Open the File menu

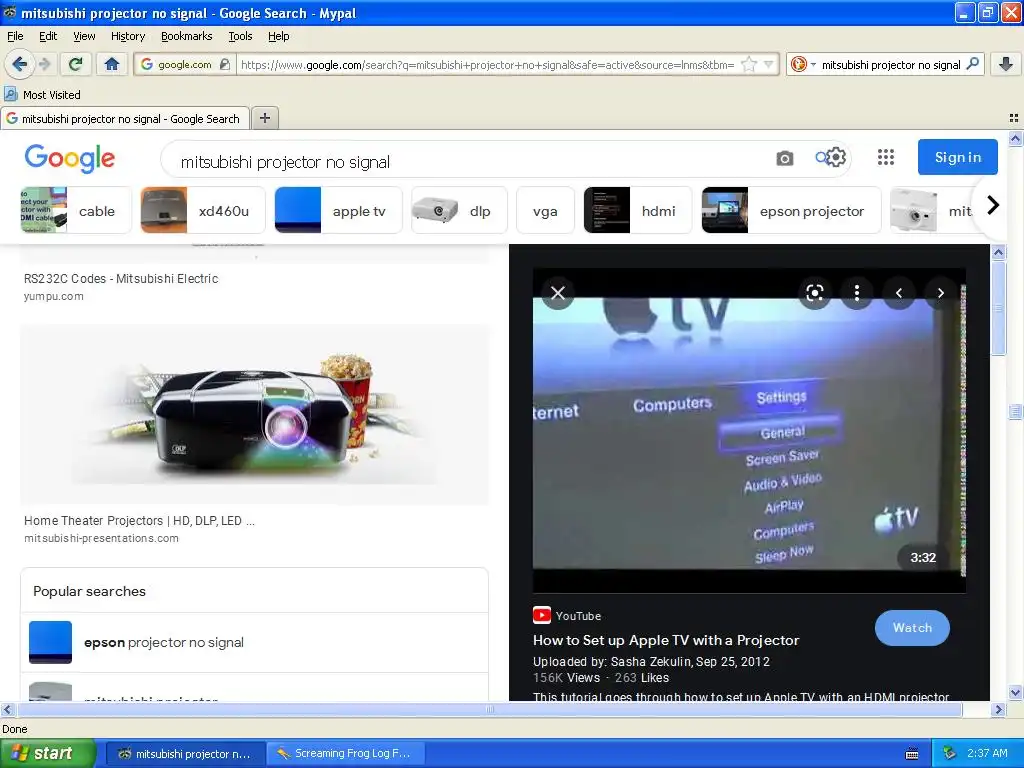pos(15,36)
